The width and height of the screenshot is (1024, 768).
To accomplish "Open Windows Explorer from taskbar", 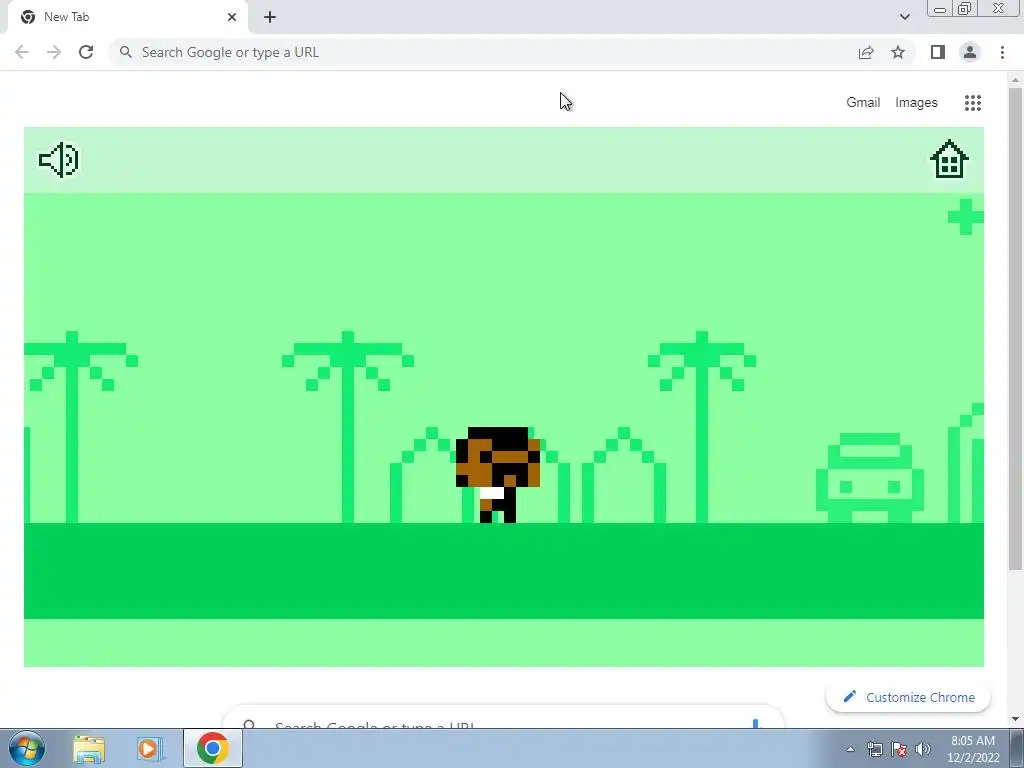I will point(89,748).
